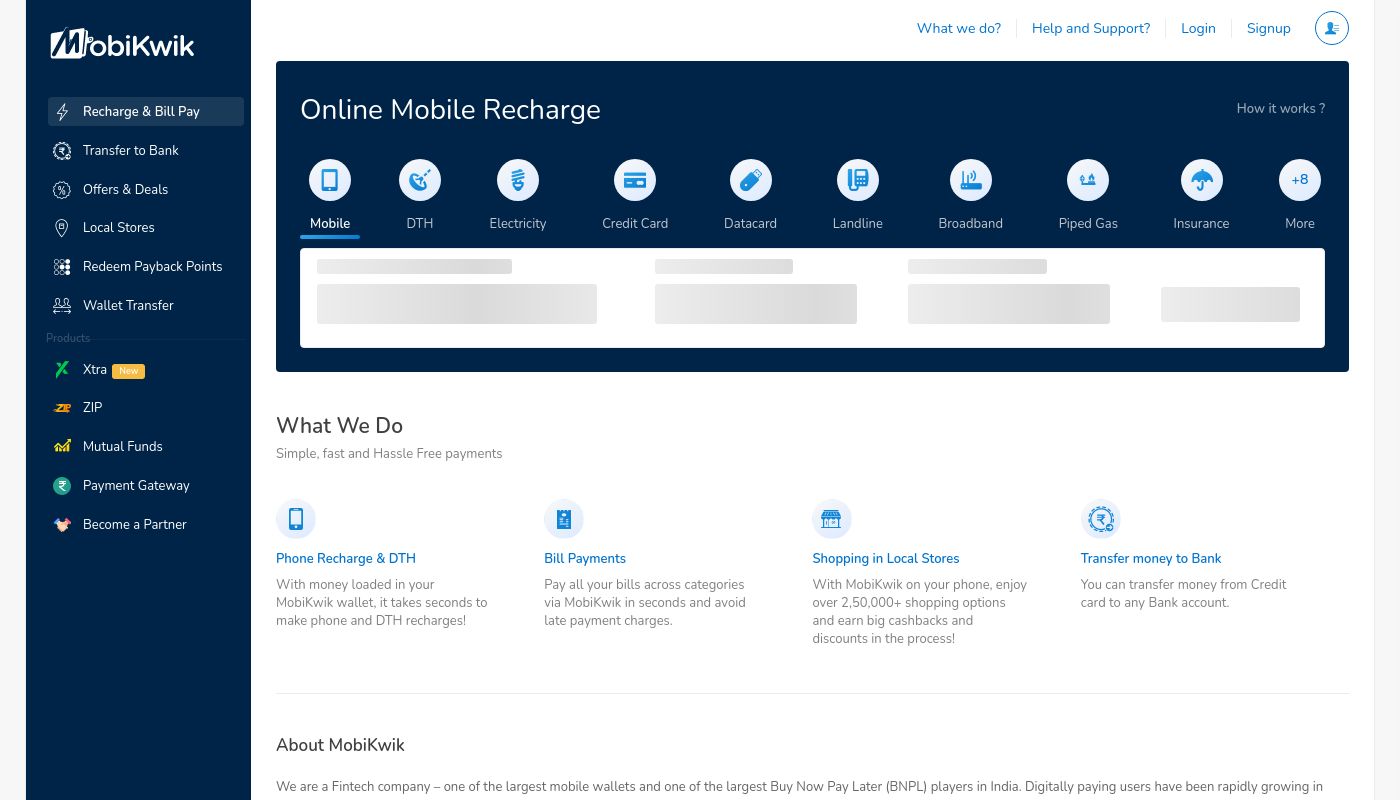Open Transfer to Bank sidebar item
Image resolution: width=1400 pixels, height=800 pixels.
point(131,151)
